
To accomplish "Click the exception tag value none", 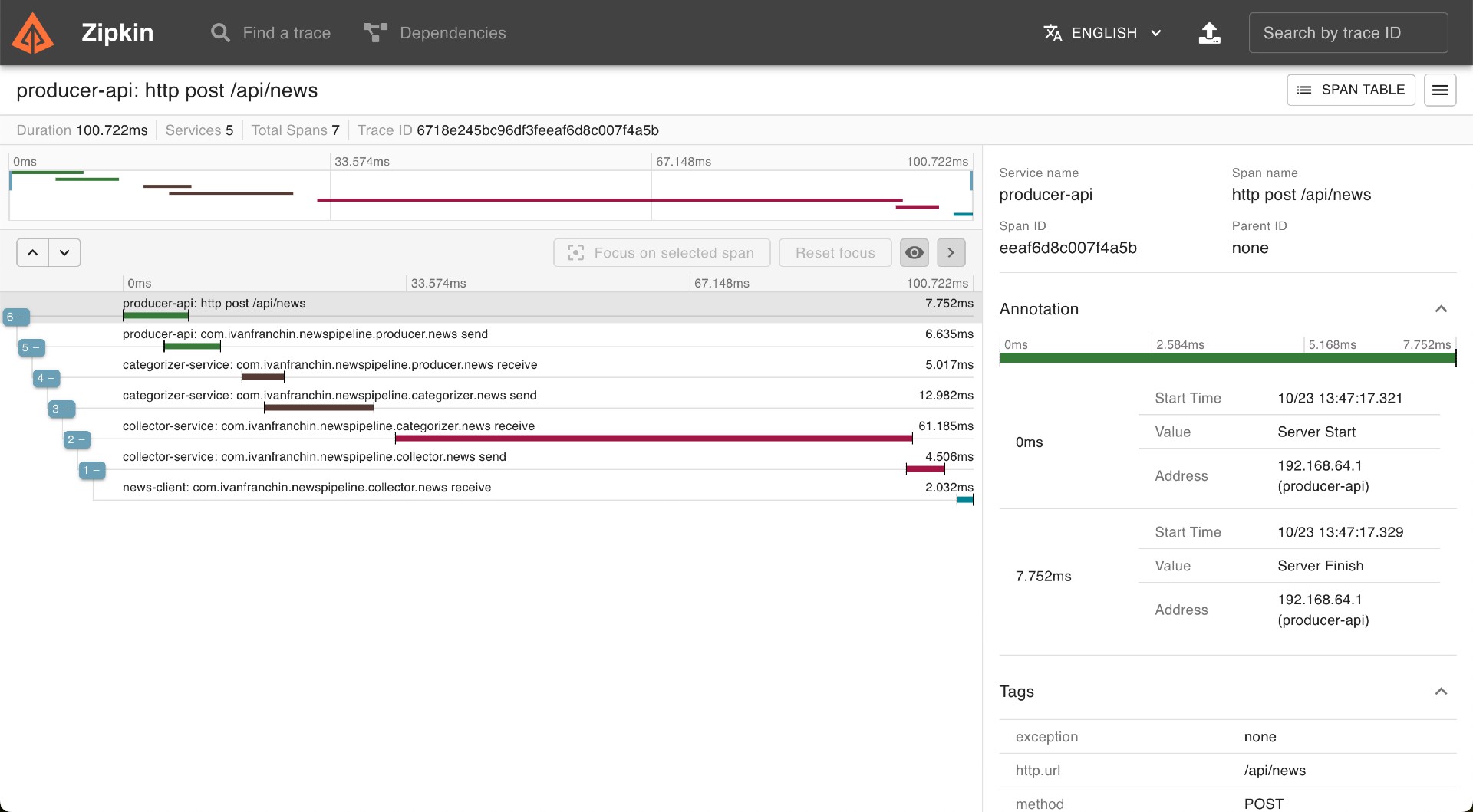I will pos(1260,737).
